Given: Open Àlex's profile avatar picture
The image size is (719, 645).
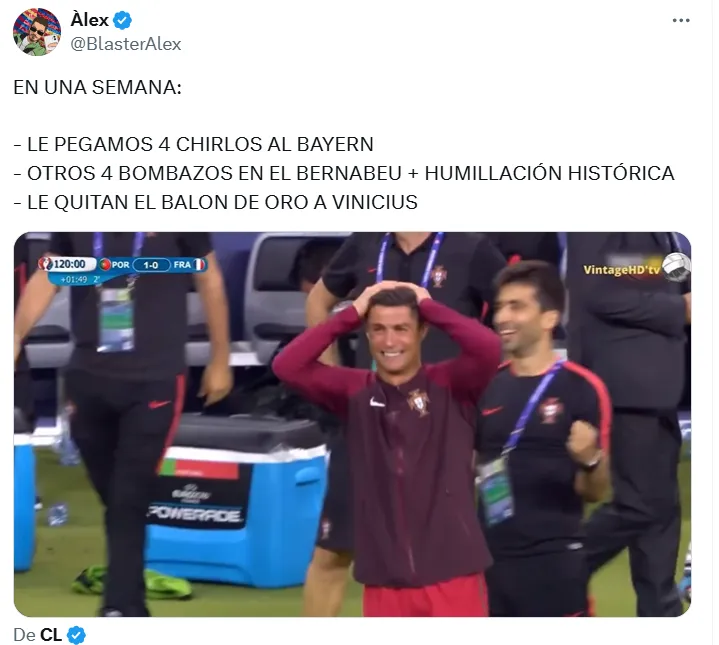Looking at the screenshot, I should (x=37, y=32).
